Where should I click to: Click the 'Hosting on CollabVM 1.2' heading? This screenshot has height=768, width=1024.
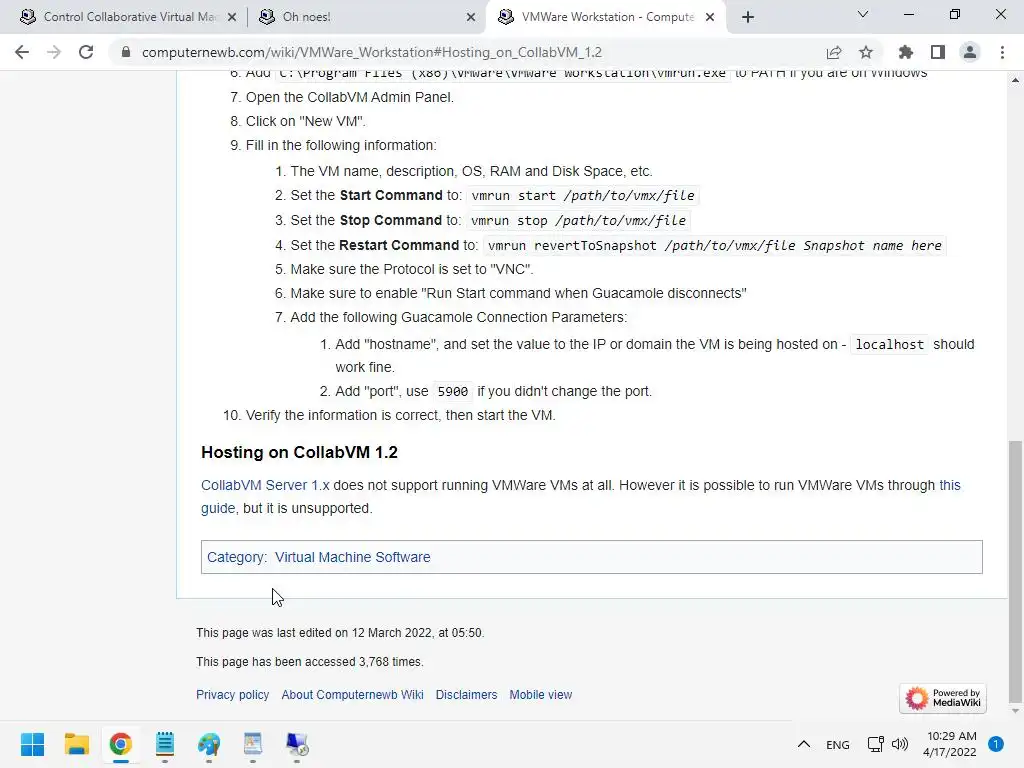pyautogui.click(x=299, y=452)
